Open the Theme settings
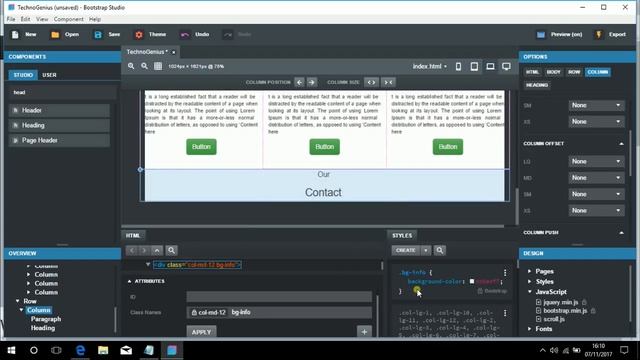The height and width of the screenshot is (360, 640). click(x=151, y=35)
